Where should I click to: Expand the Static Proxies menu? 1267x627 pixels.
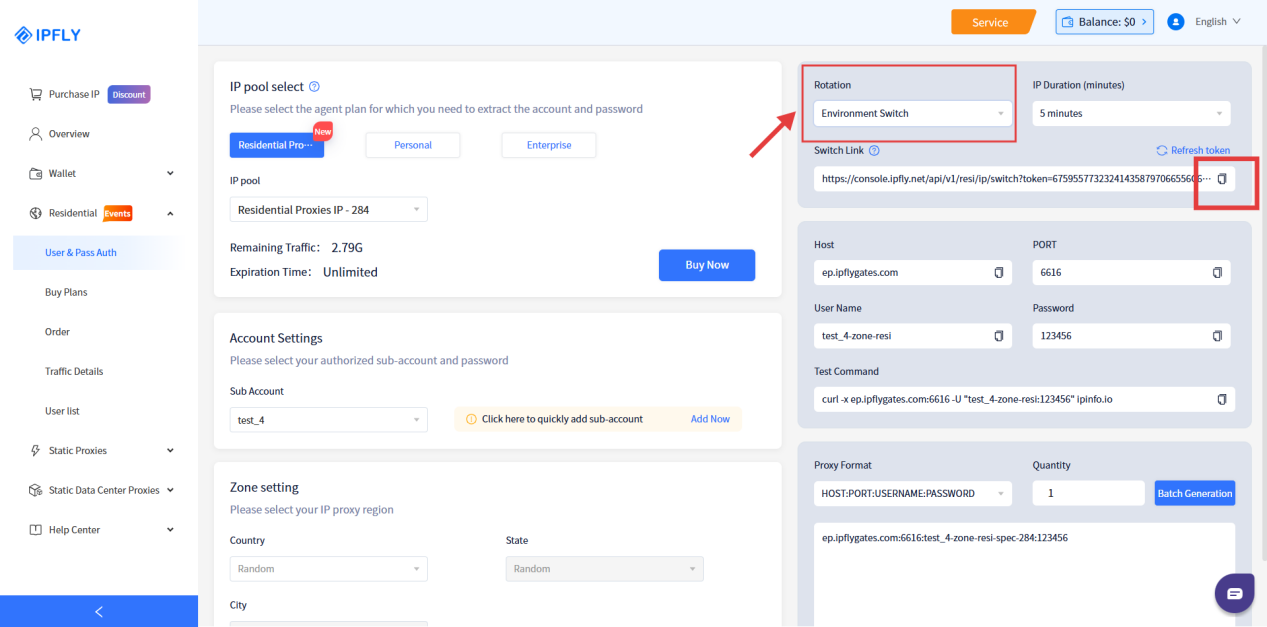pyautogui.click(x=170, y=451)
